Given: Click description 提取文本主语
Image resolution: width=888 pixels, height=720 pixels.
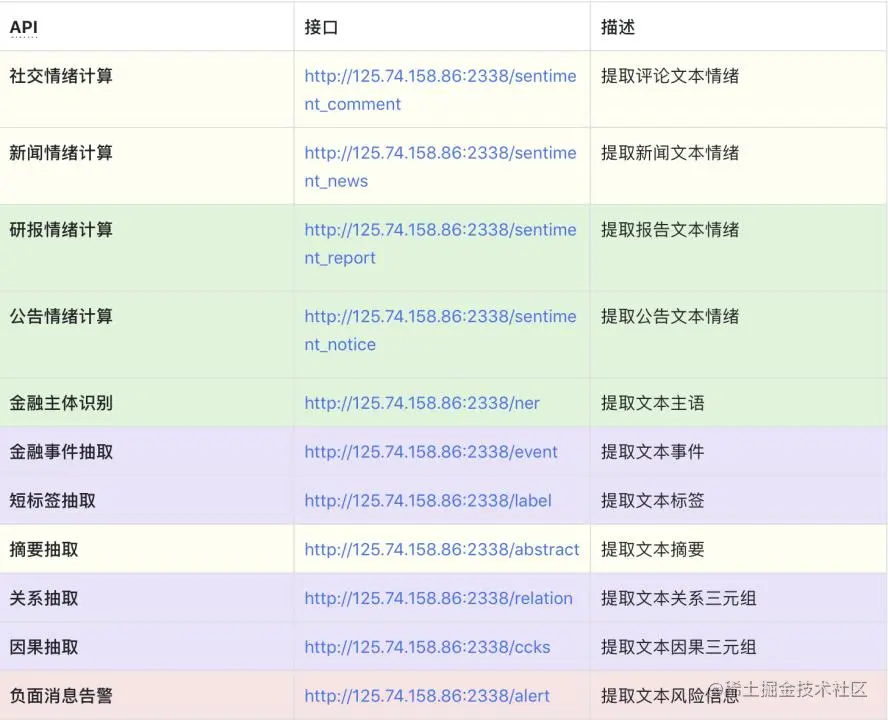Looking at the screenshot, I should [x=653, y=403].
